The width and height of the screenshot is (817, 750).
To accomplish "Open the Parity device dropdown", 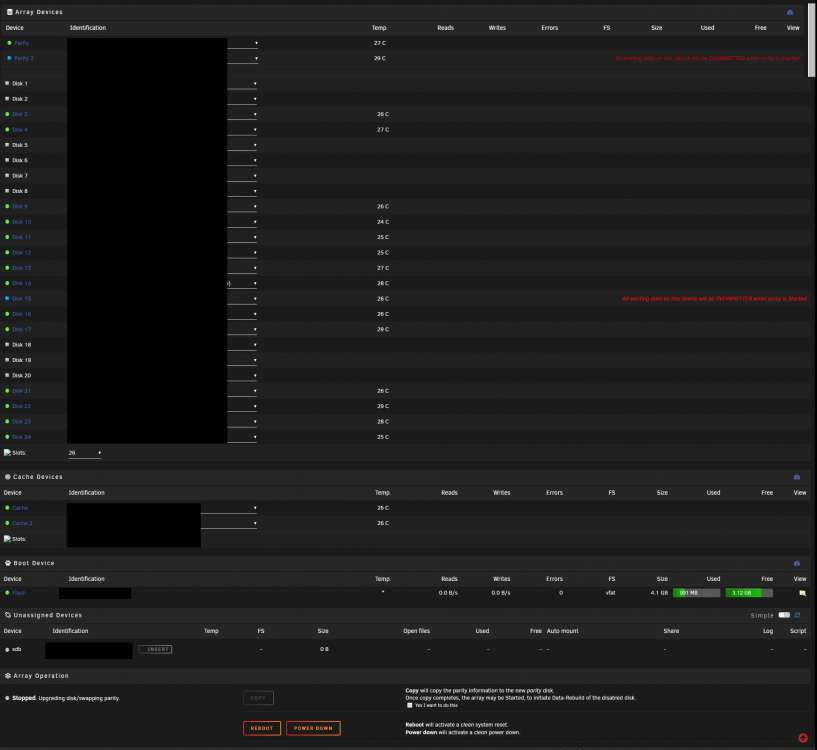I will tap(243, 43).
